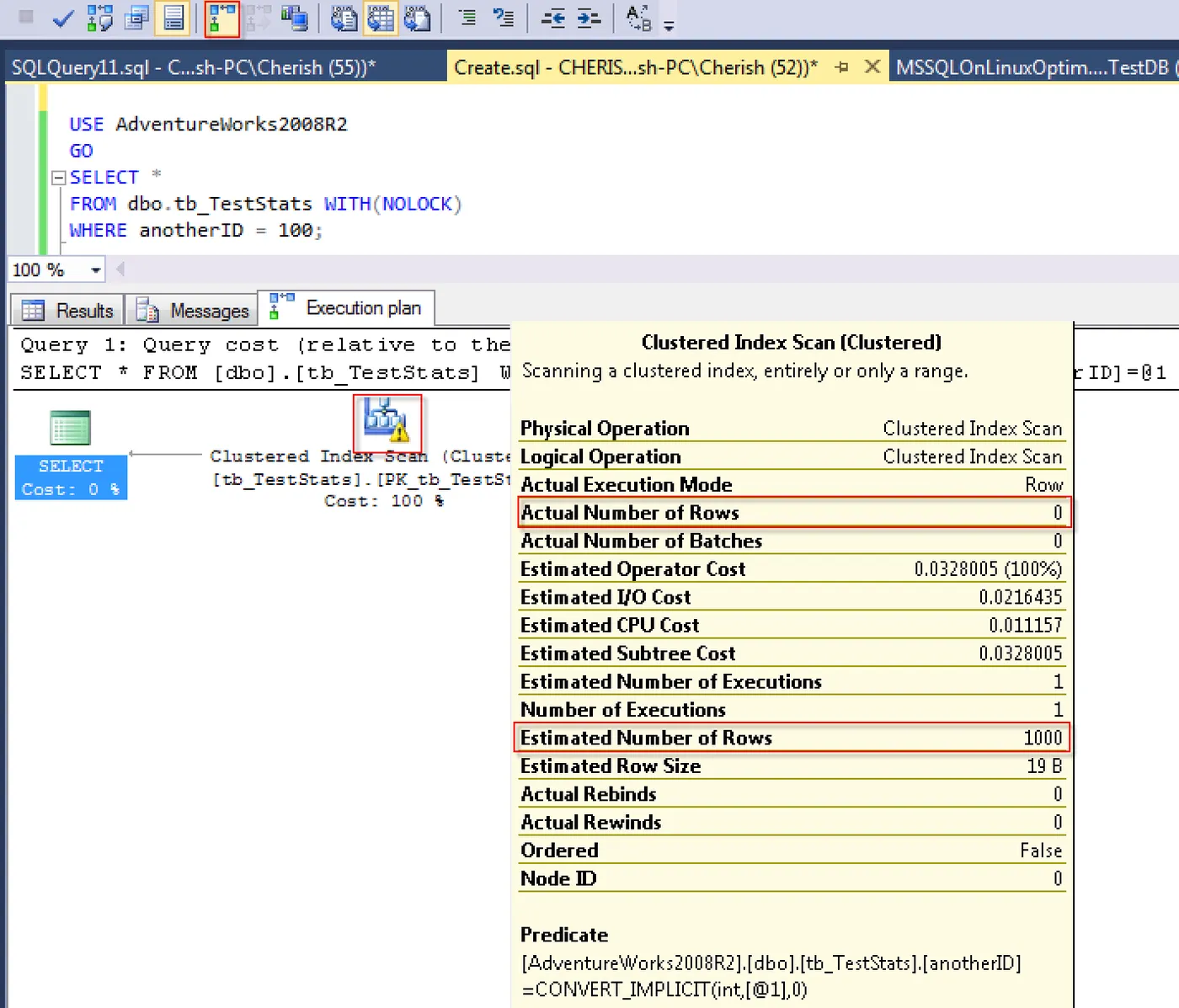Toggle the IntelliSense Enabled icon
Image resolution: width=1179 pixels, height=1008 pixels.
click(x=173, y=19)
